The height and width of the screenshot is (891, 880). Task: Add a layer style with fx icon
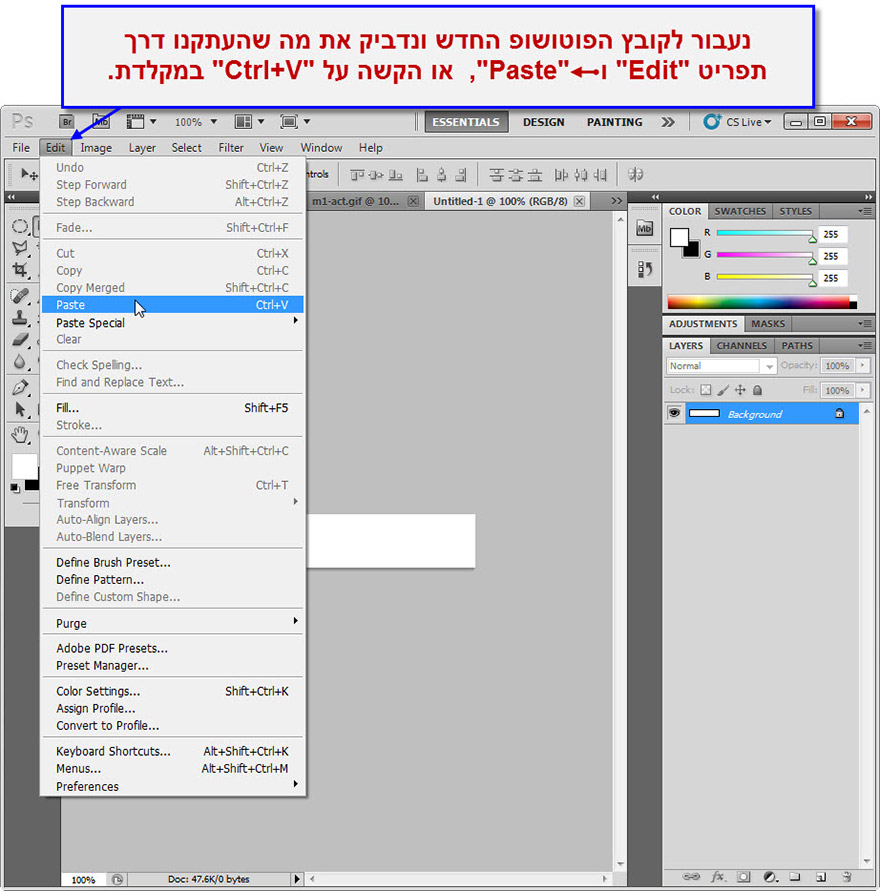coord(718,876)
